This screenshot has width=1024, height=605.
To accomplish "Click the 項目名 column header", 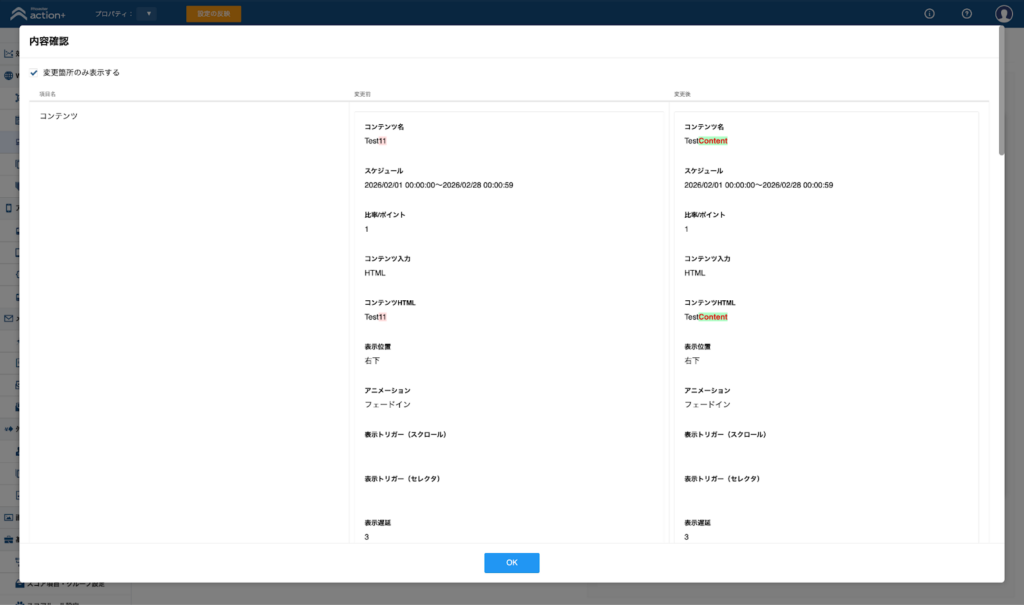I will tap(47, 94).
